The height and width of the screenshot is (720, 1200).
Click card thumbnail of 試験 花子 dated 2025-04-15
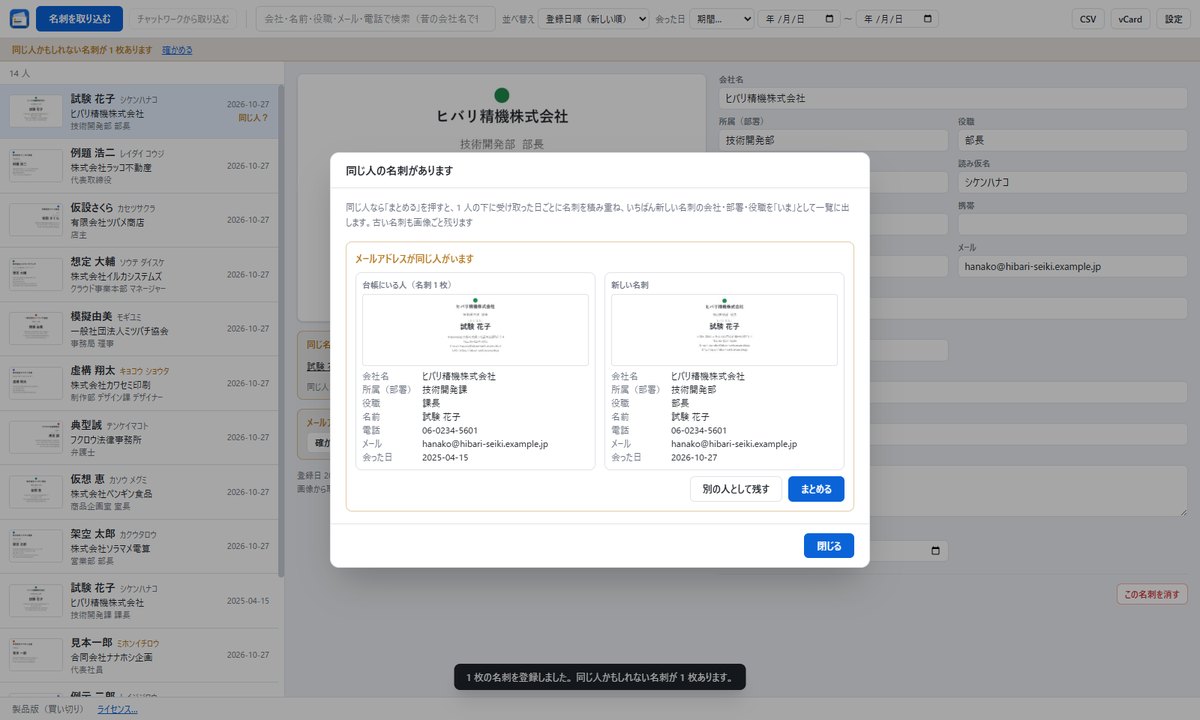(x=36, y=602)
